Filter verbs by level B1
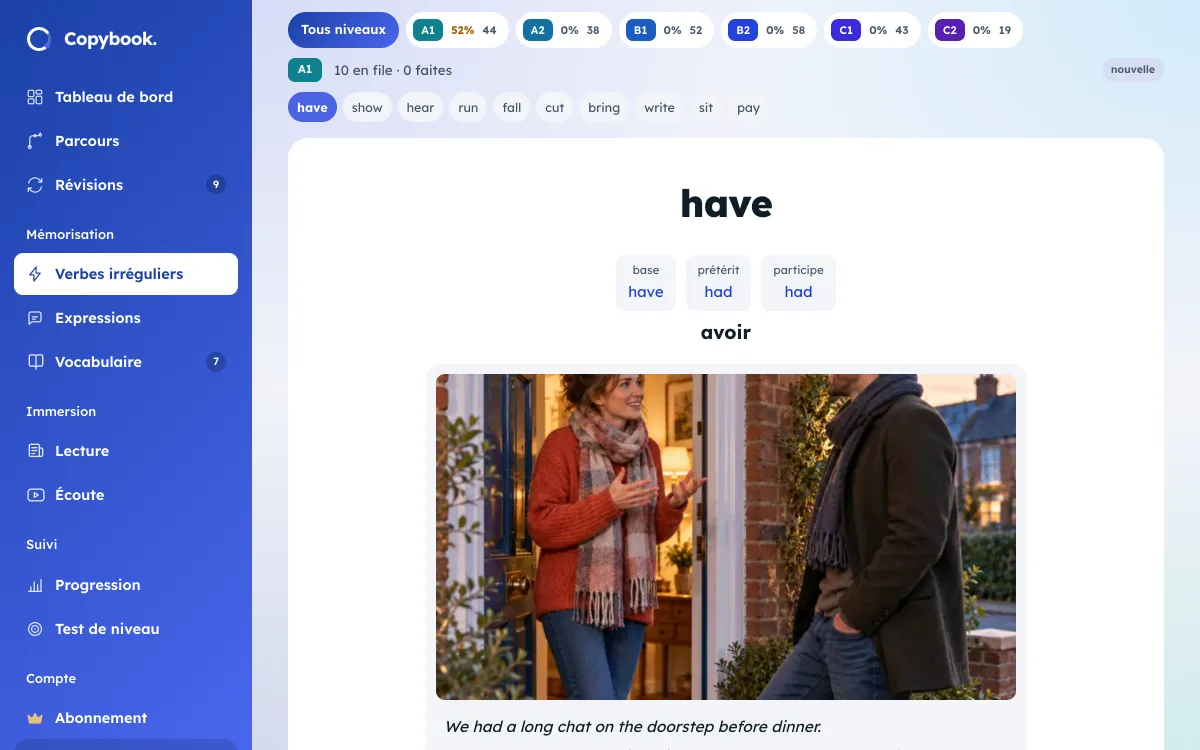This screenshot has height=750, width=1200. pyautogui.click(x=667, y=30)
